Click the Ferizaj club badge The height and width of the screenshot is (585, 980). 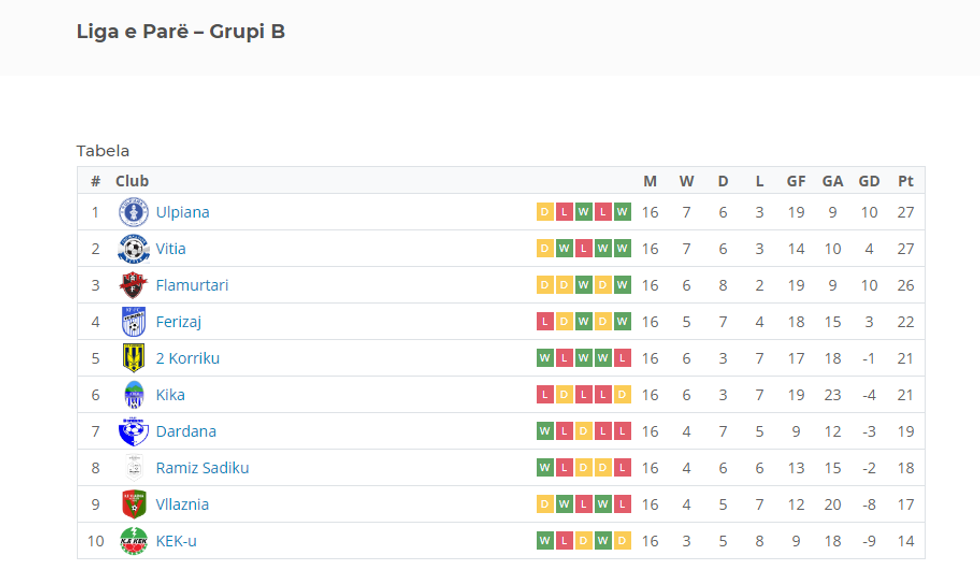pyautogui.click(x=133, y=322)
